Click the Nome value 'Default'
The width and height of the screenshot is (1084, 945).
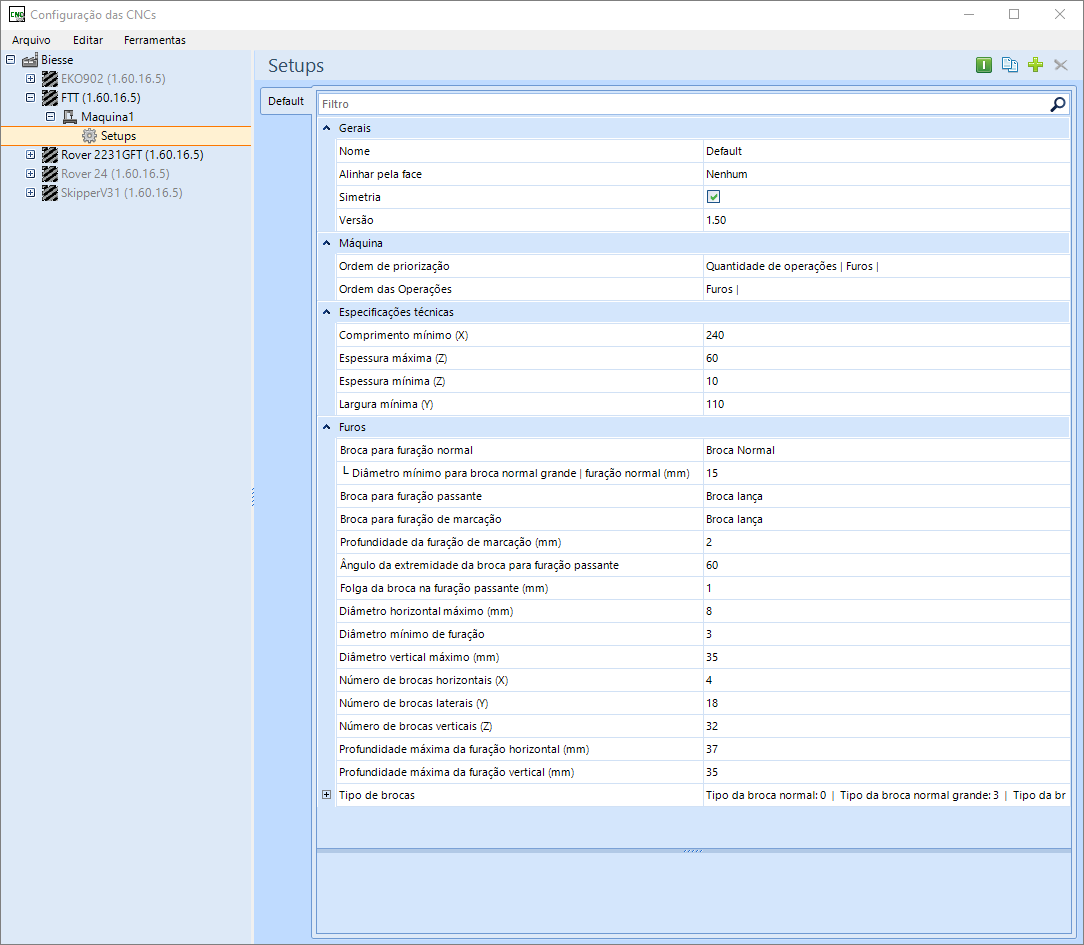[x=886, y=151]
